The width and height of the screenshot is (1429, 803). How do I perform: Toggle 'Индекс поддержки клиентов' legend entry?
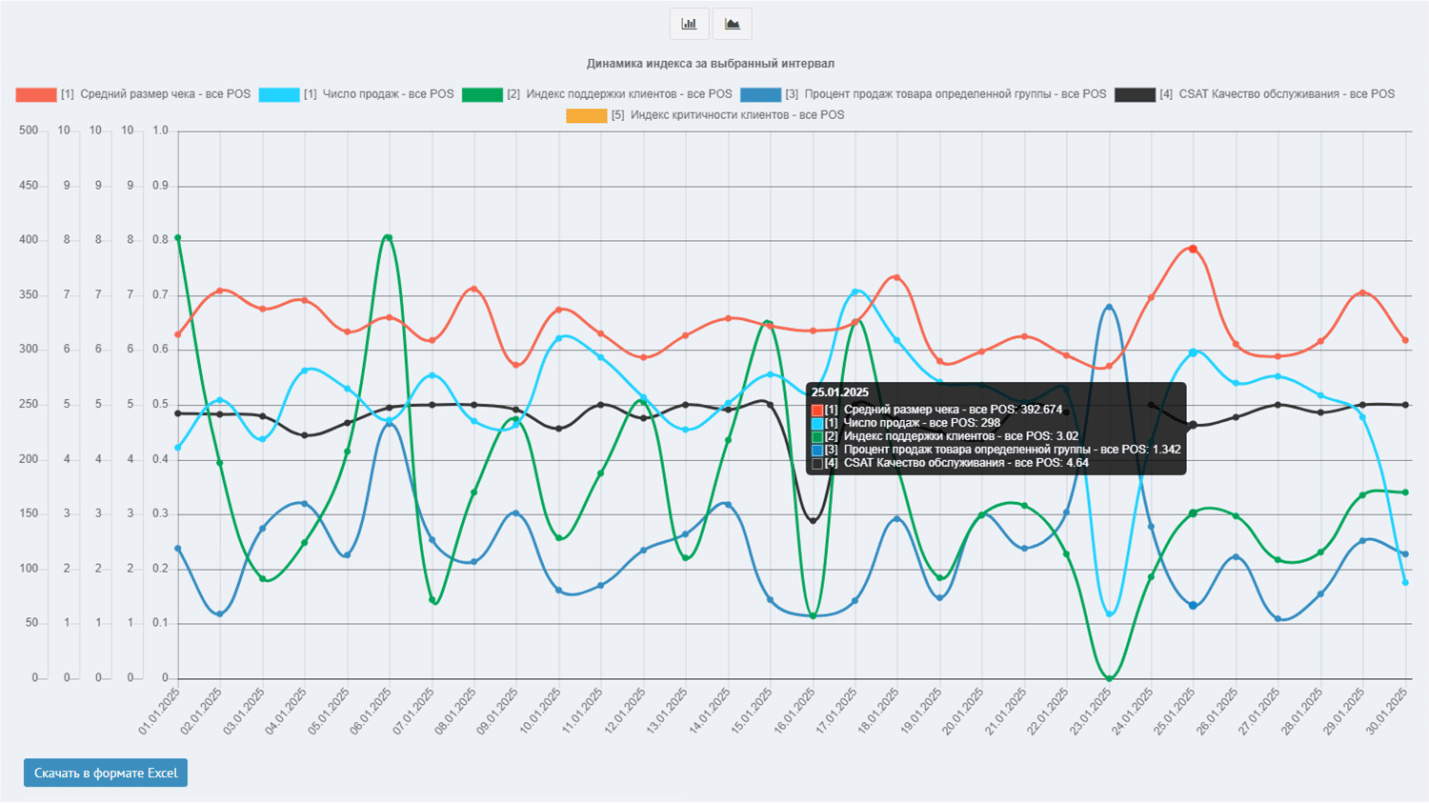(x=619, y=94)
